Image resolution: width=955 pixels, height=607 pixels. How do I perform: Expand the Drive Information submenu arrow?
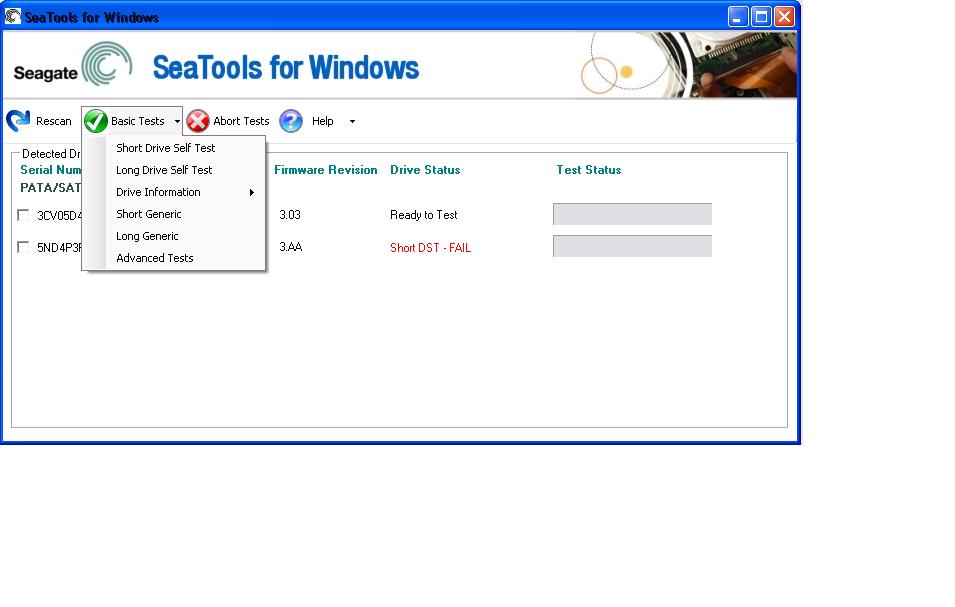252,192
